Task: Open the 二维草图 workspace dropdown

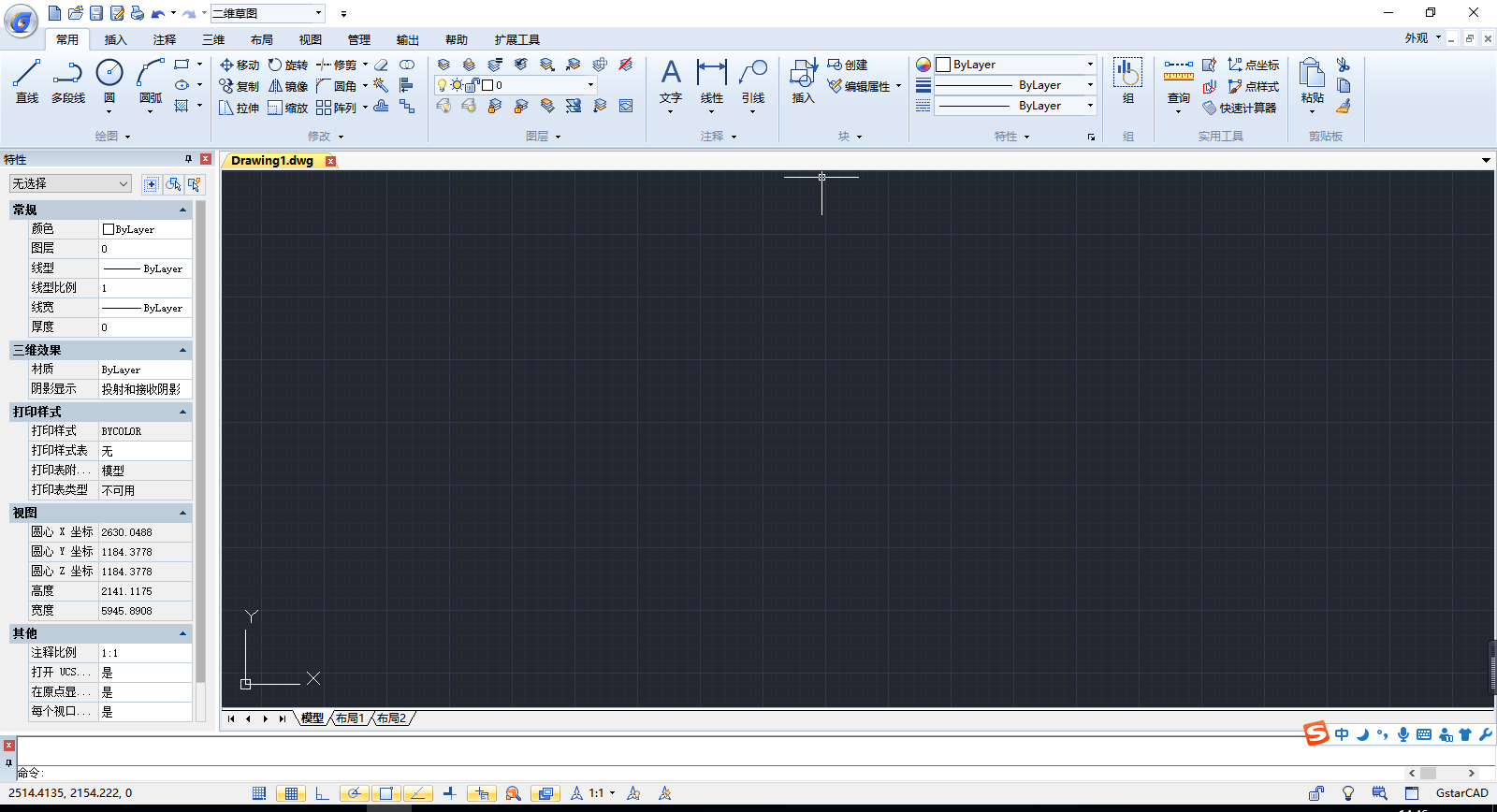Action: point(268,13)
